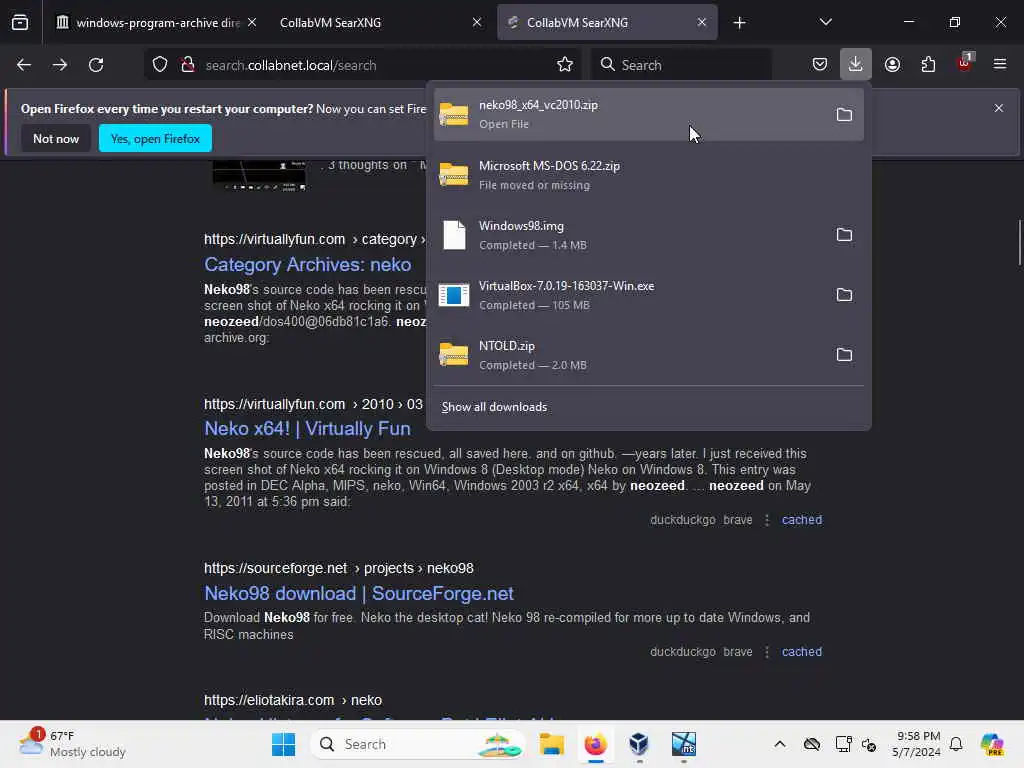Open the Firefox View tab list icon
The width and height of the screenshot is (1024, 768).
20,23
